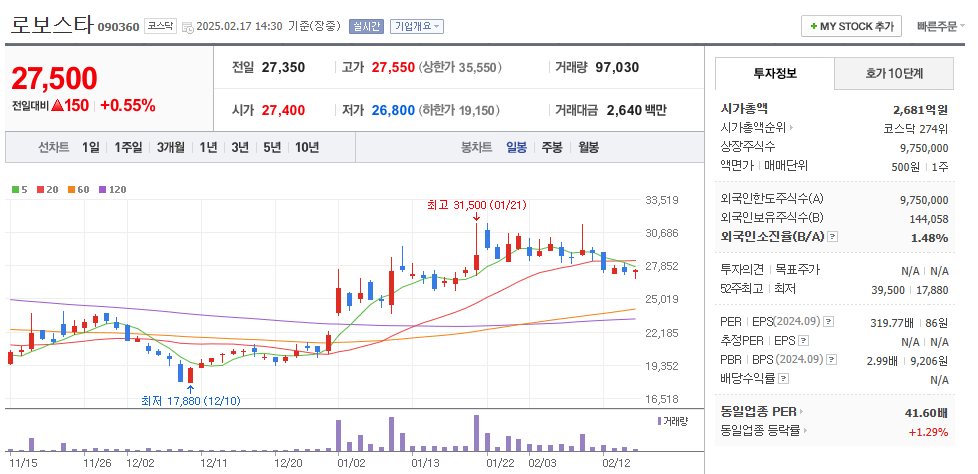Click the help icon next to 외국인소진율(B/A)

(x=832, y=237)
